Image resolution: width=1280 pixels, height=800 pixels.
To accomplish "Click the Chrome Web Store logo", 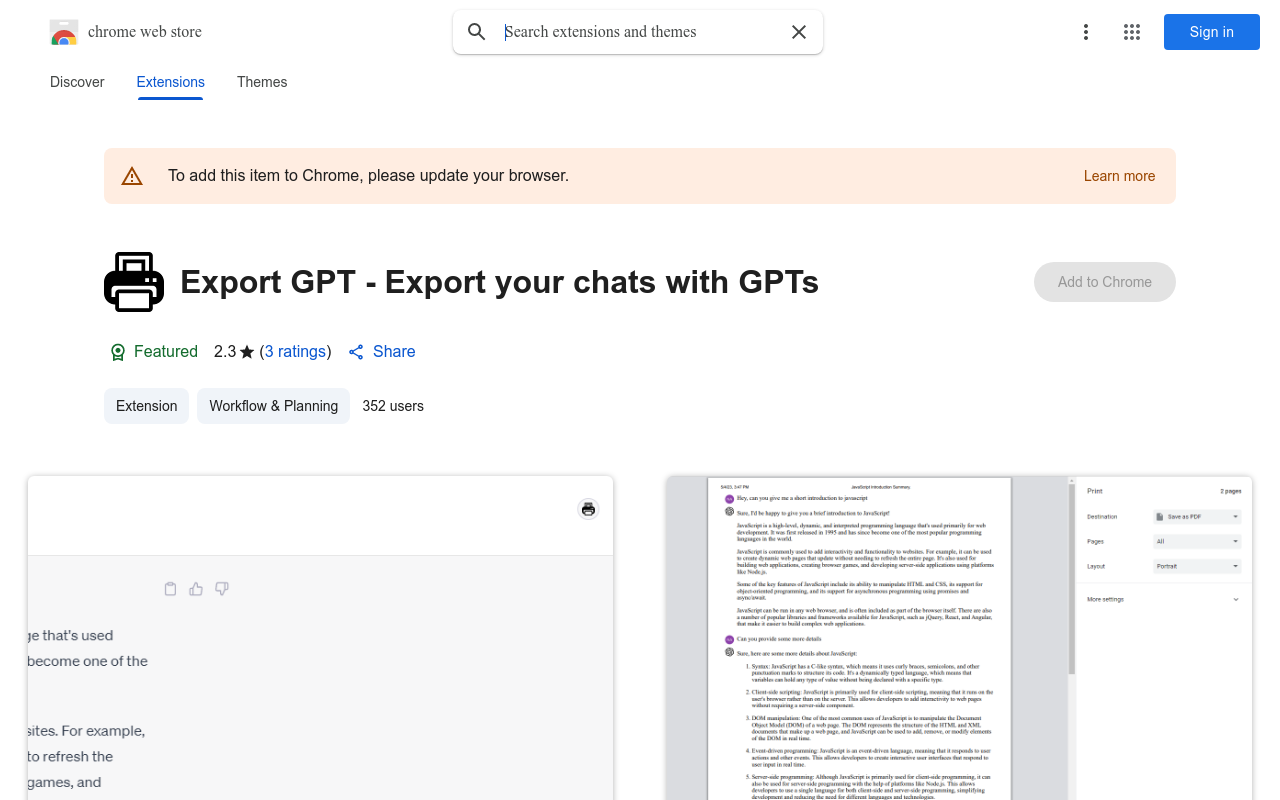I will click(64, 32).
